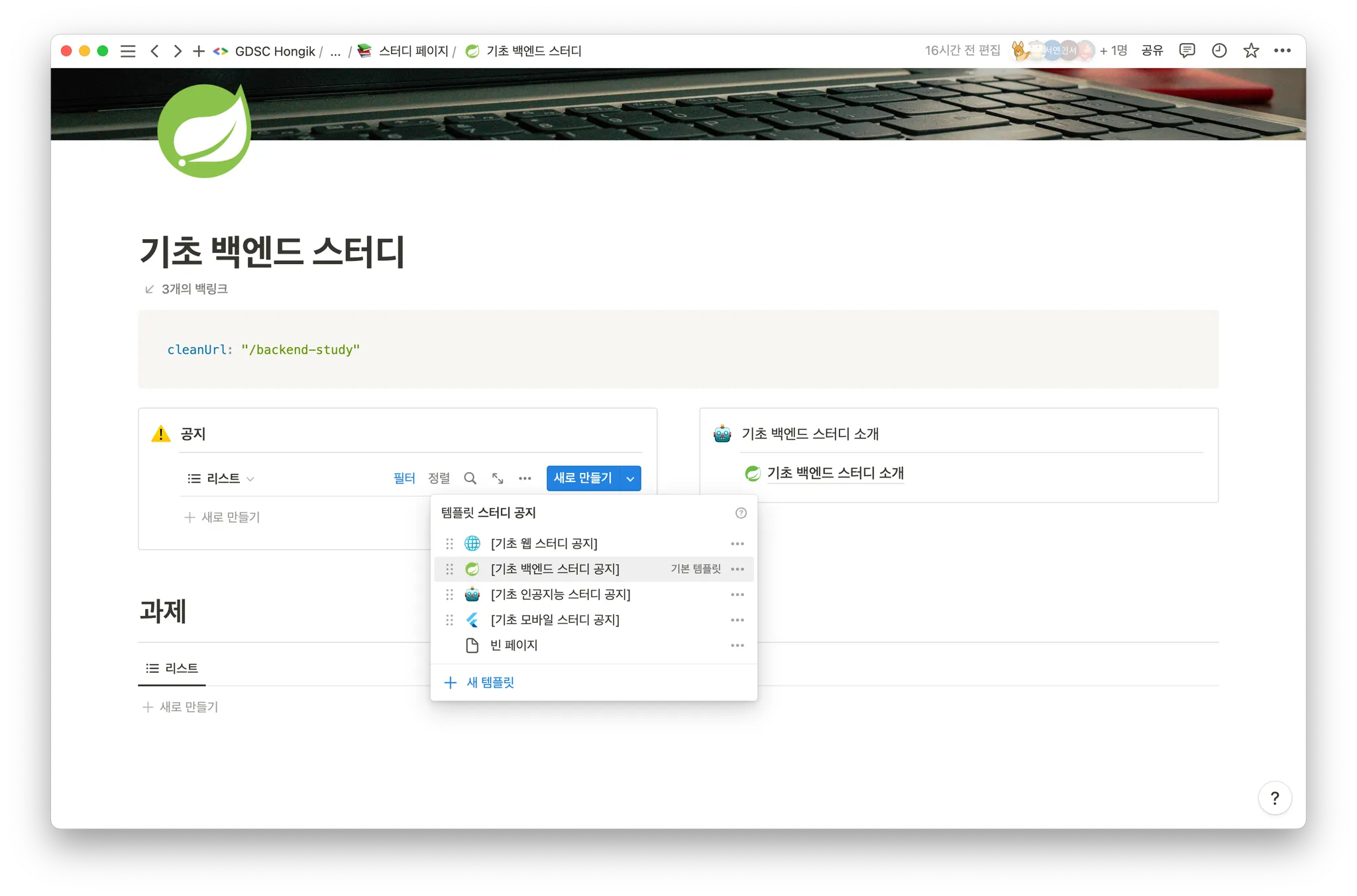Toggle the sidebar with hamburger icon
1357x896 pixels.
click(x=128, y=51)
